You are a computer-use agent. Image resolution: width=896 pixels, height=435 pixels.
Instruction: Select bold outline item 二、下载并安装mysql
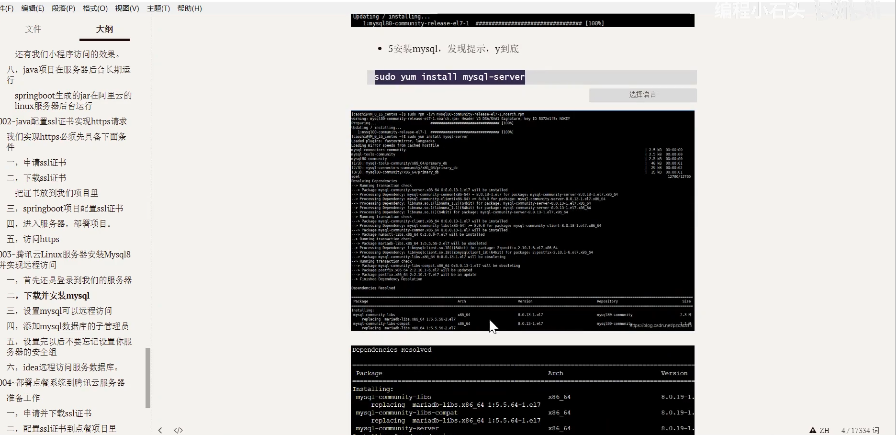click(49, 296)
